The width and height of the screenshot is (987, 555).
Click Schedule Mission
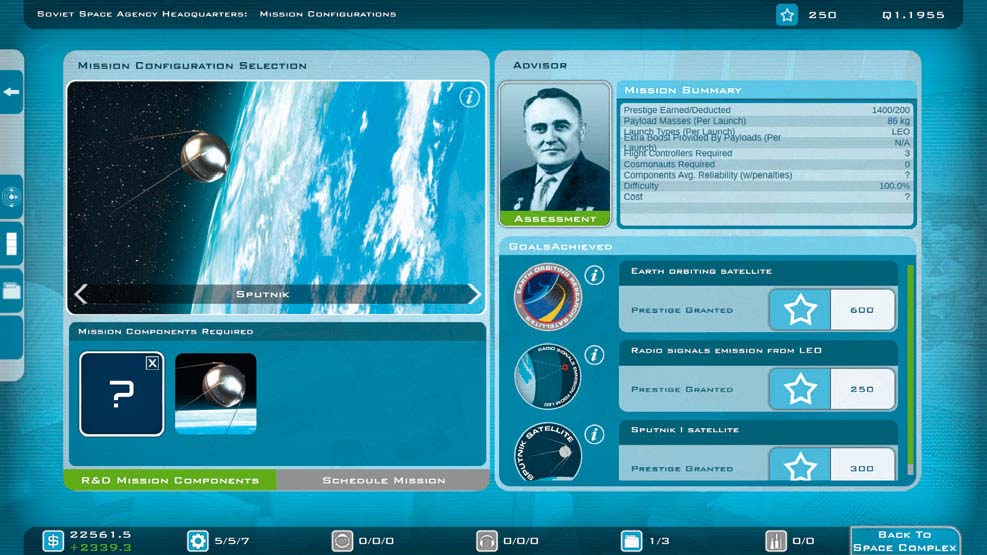pyautogui.click(x=383, y=480)
